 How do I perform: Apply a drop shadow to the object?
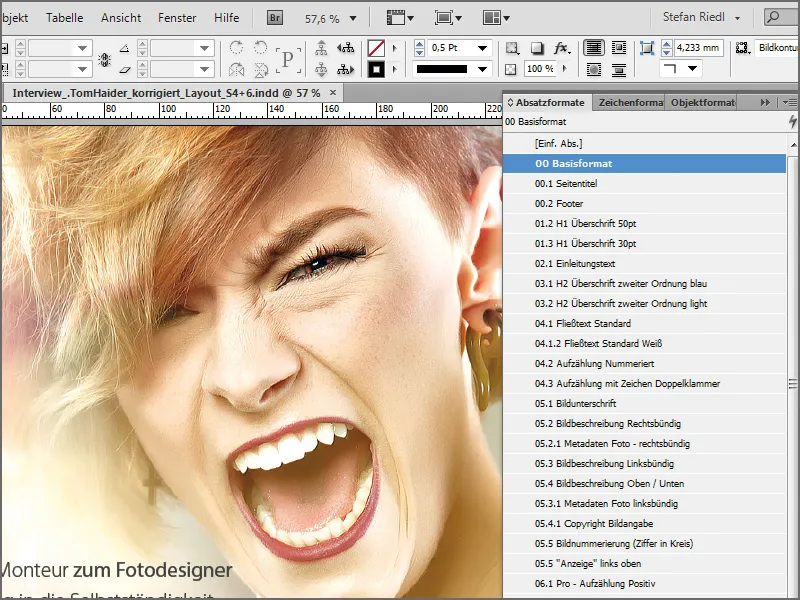(536, 48)
